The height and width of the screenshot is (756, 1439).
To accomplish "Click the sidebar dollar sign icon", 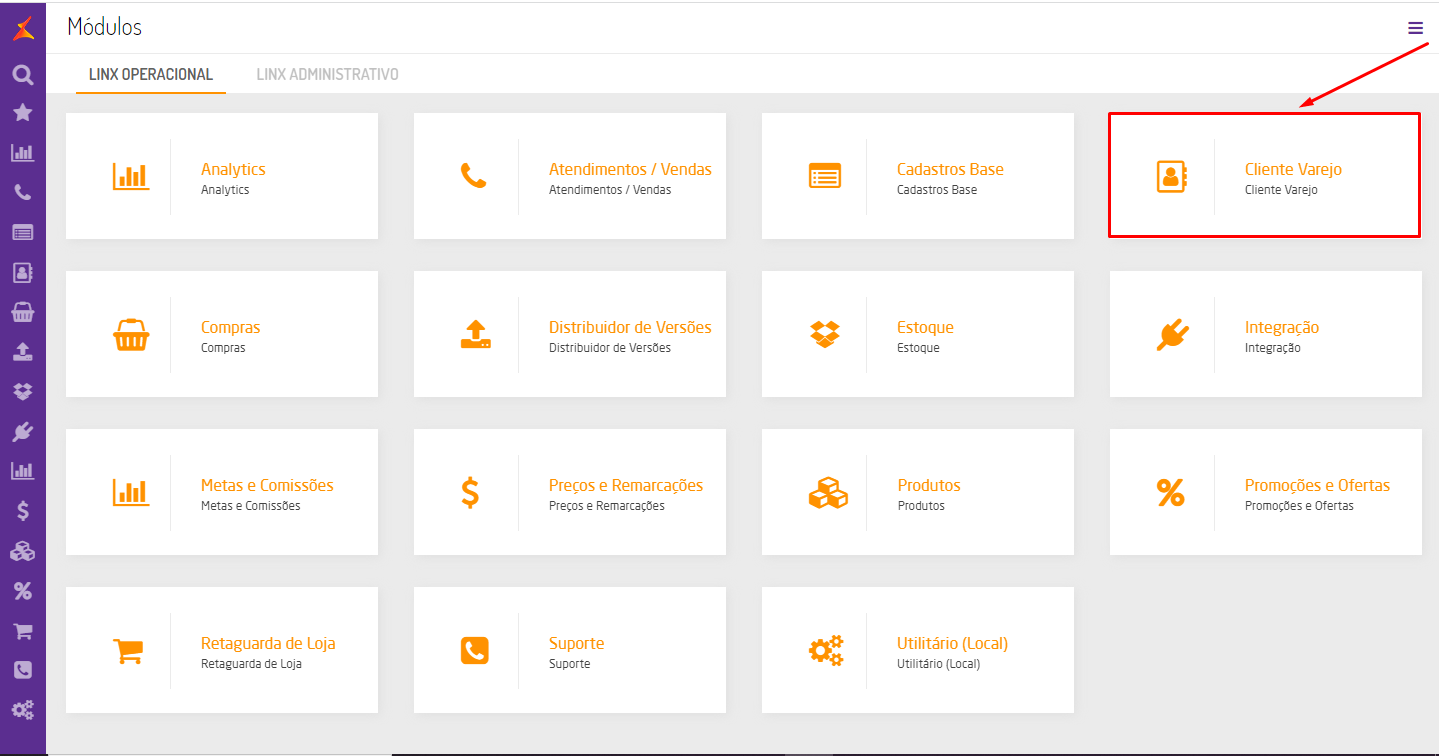I will 22,511.
